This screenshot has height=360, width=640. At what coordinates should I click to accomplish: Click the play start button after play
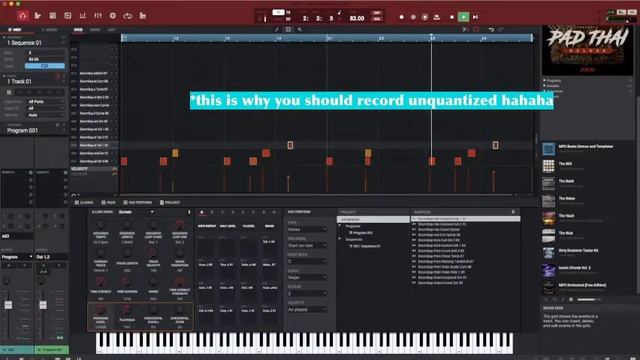point(476,17)
